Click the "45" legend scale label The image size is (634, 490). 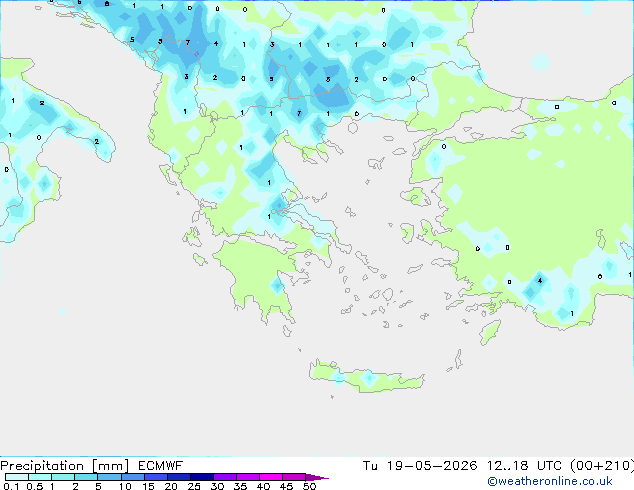coord(286,486)
